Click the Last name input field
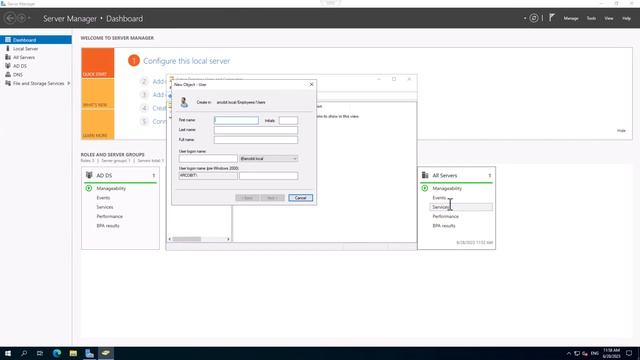This screenshot has width=640, height=360. click(256, 130)
